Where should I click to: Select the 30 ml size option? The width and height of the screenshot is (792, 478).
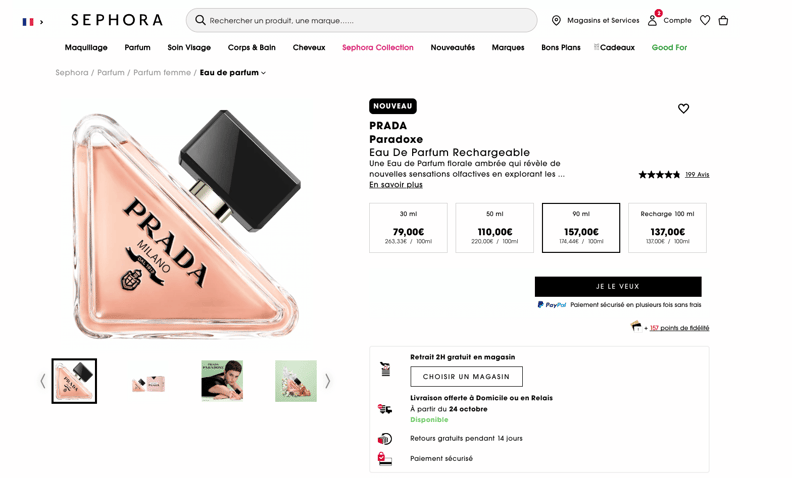[408, 228]
